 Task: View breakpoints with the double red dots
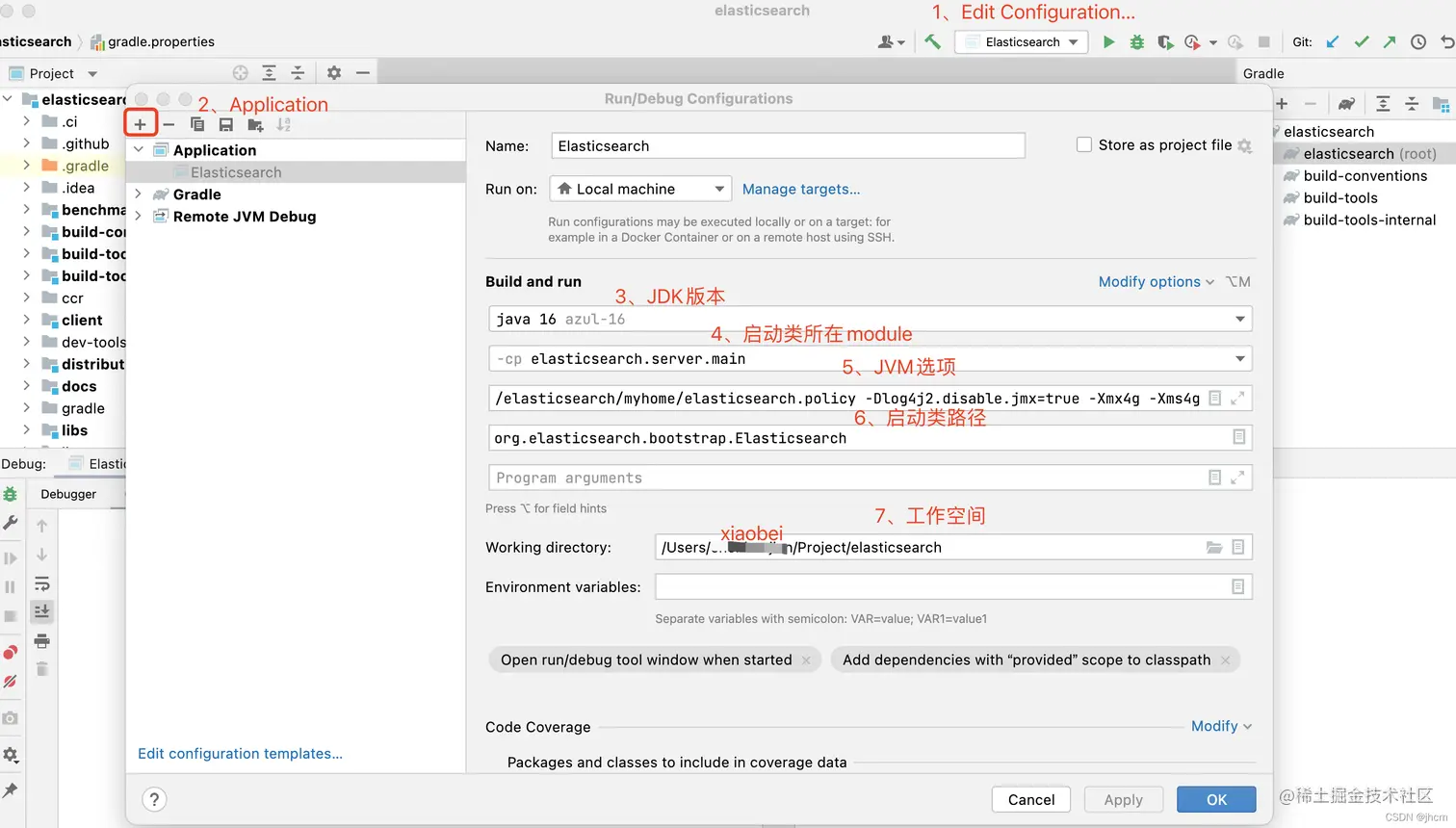[x=10, y=652]
